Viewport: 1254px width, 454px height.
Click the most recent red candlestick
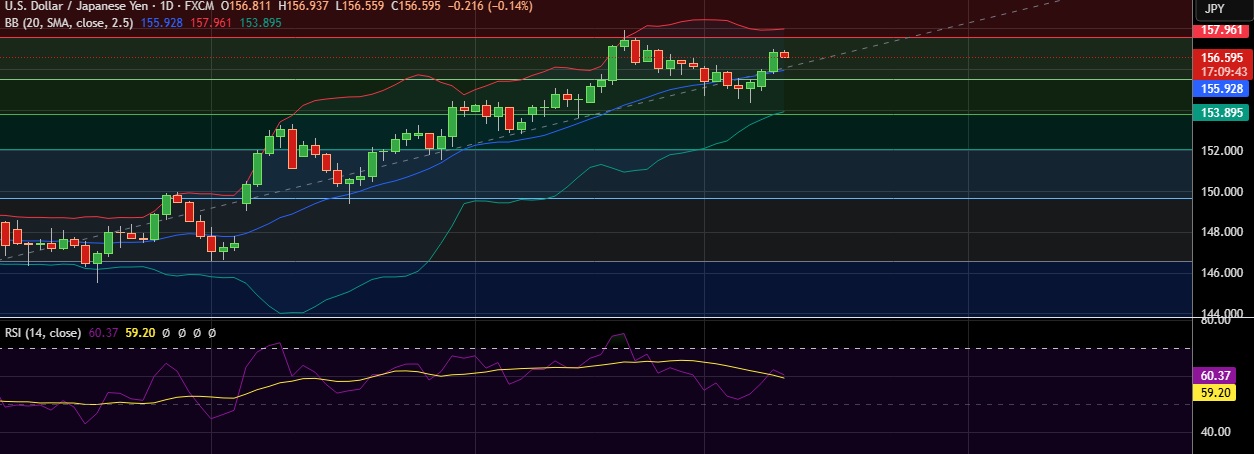[785, 54]
